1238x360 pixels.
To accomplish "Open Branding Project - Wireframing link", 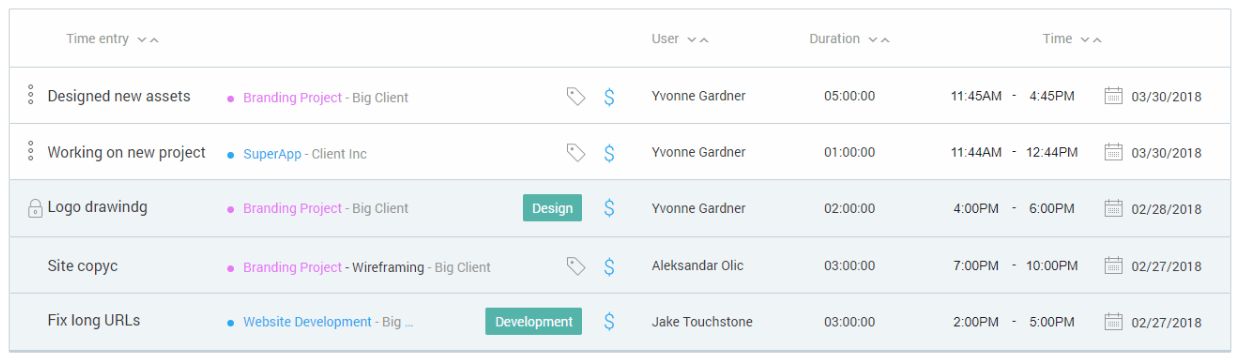I will [334, 267].
